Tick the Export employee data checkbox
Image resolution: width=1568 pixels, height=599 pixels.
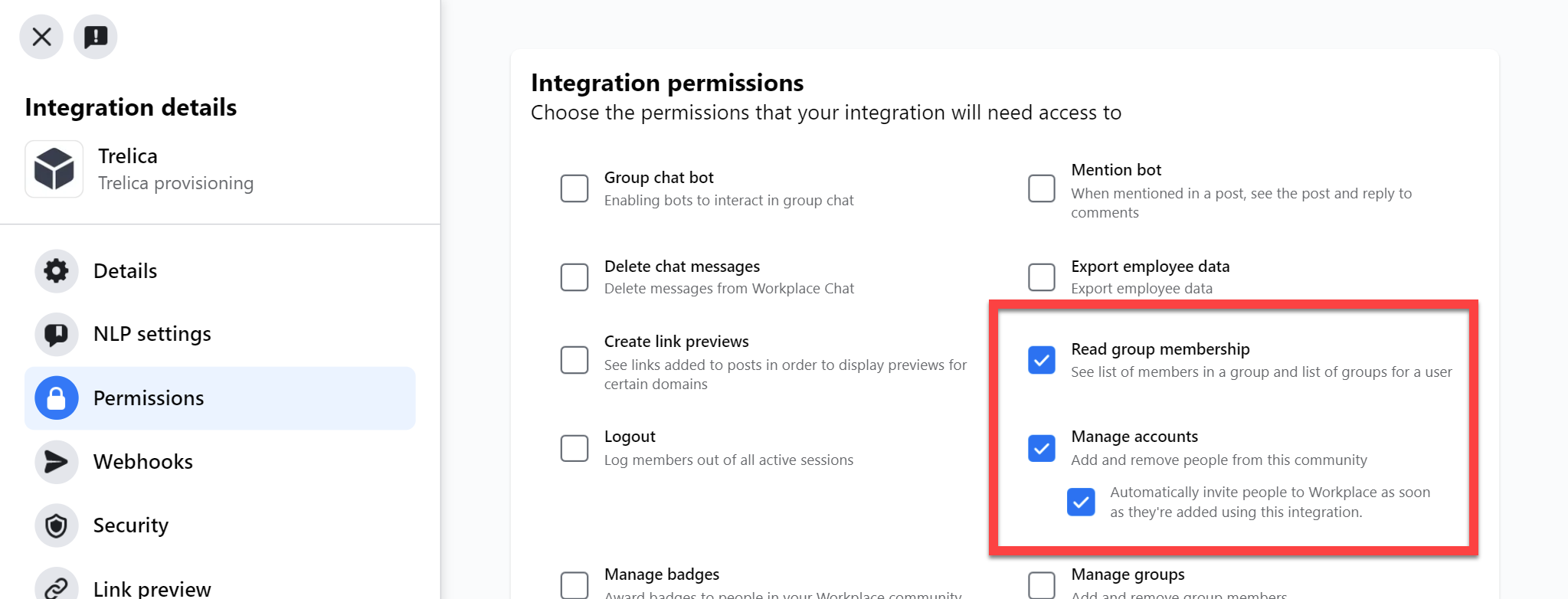click(x=1042, y=277)
